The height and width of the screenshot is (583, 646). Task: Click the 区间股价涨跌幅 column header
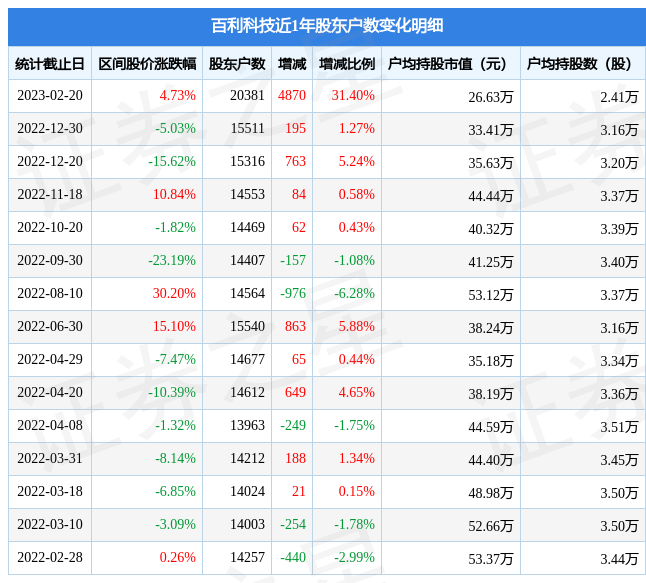147,64
